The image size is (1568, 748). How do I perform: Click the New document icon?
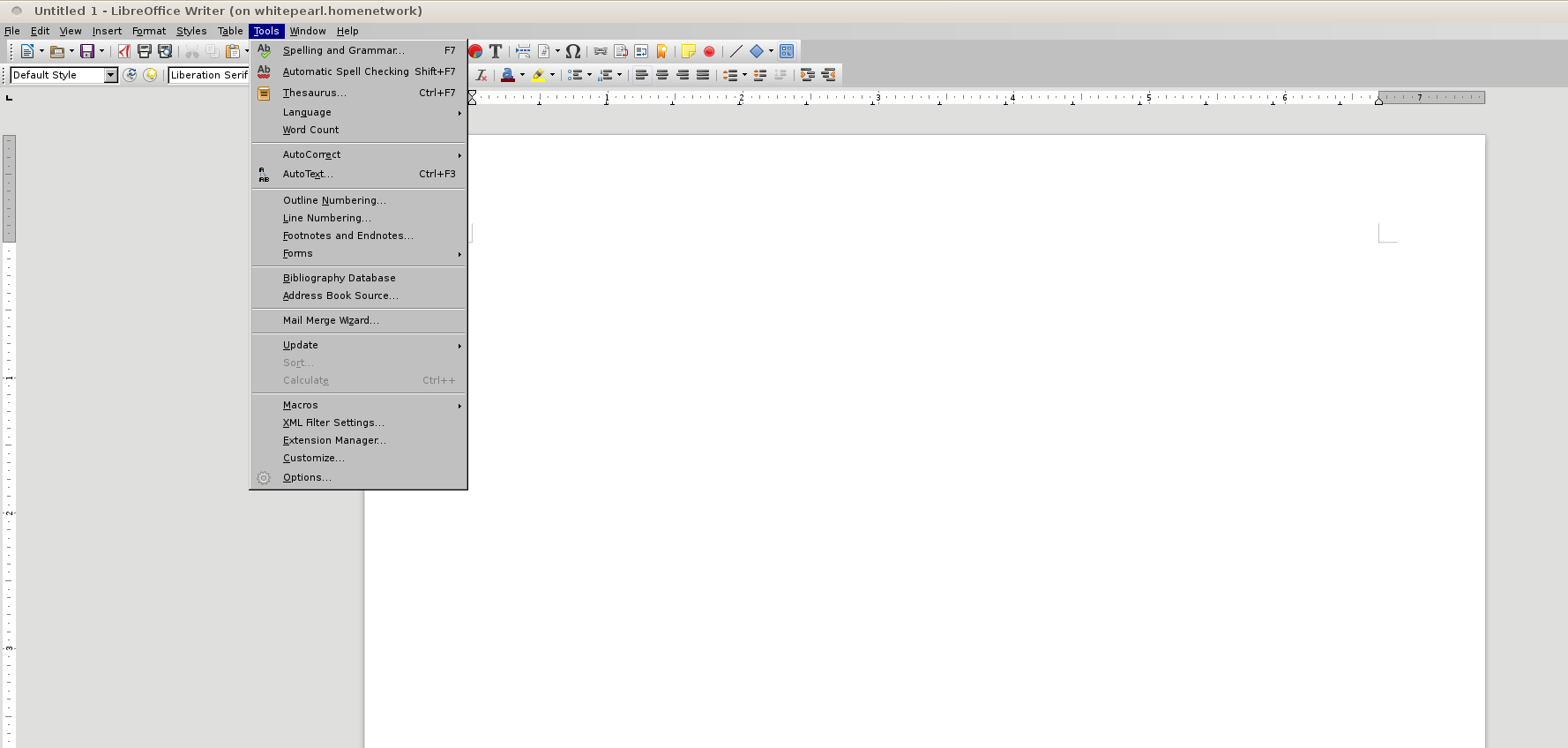[27, 51]
